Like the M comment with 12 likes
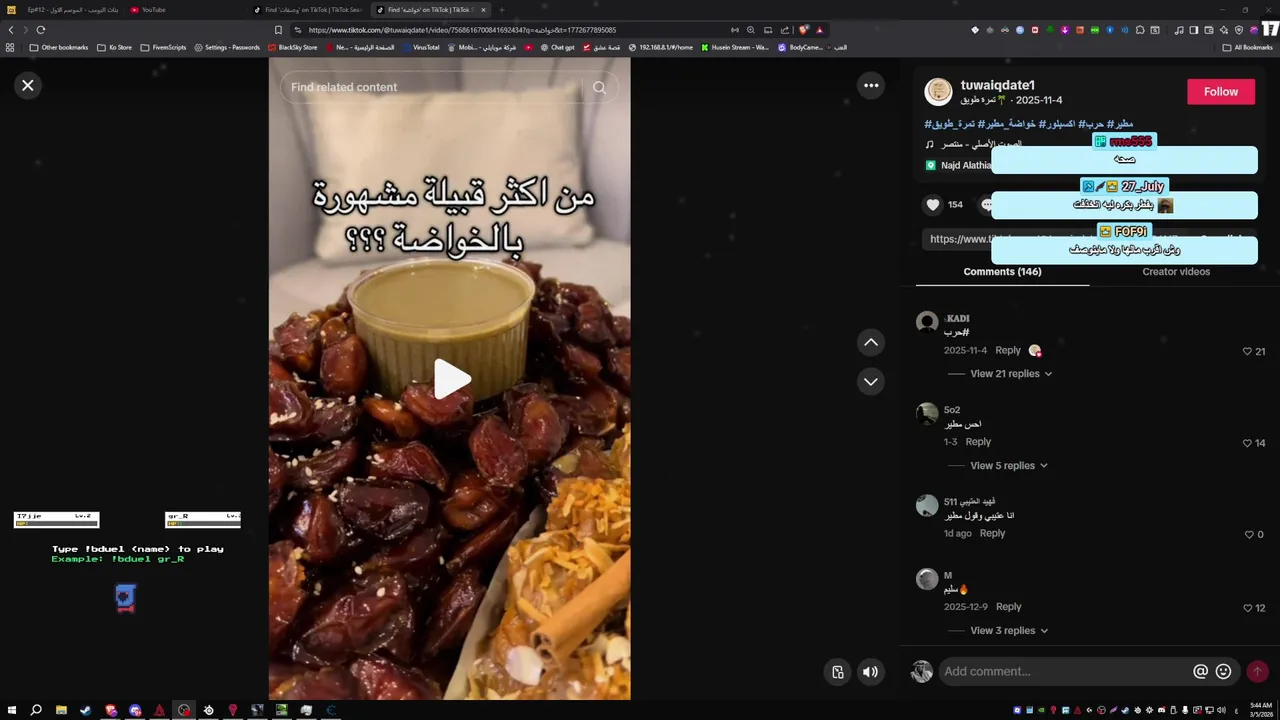 tap(1247, 608)
